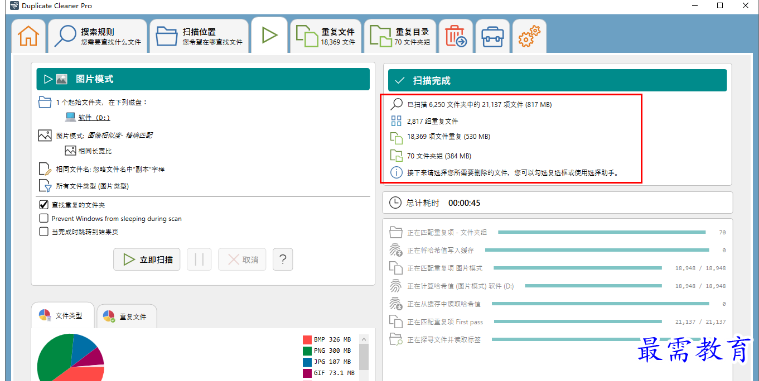759x381 pixels.
Task: Click the 图片模式 teal header title
Action: (94, 79)
